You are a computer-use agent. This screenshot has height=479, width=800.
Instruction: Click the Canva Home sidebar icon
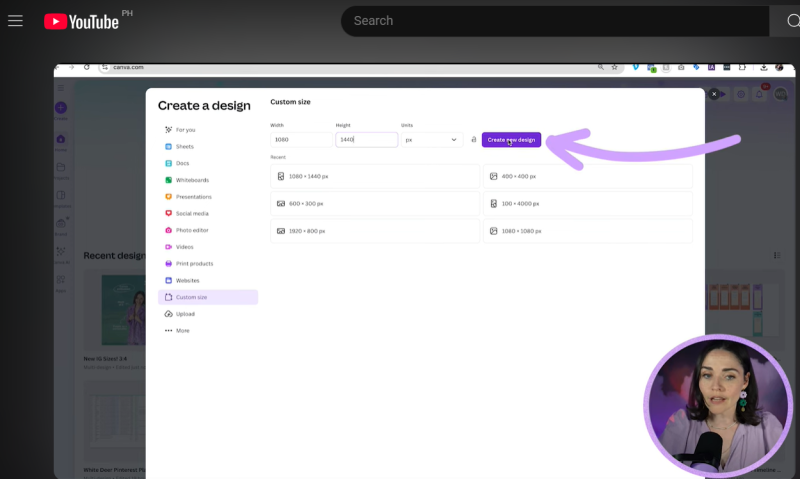tap(61, 139)
